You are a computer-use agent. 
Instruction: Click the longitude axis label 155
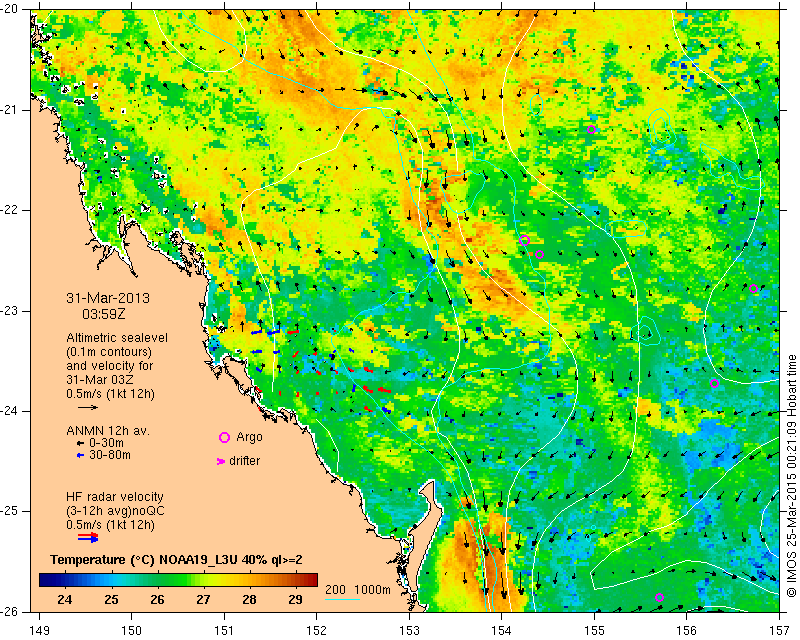coord(594,630)
